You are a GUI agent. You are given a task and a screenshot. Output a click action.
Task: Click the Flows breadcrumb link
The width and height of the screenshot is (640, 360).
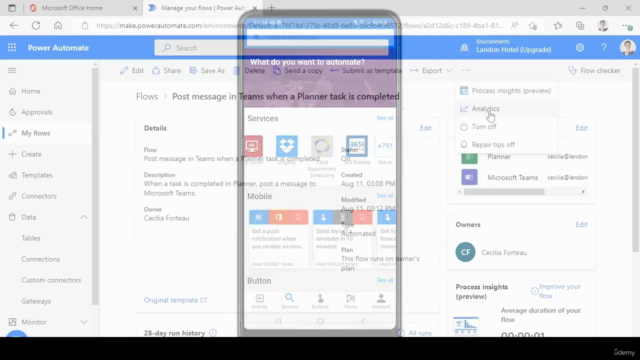pos(147,96)
